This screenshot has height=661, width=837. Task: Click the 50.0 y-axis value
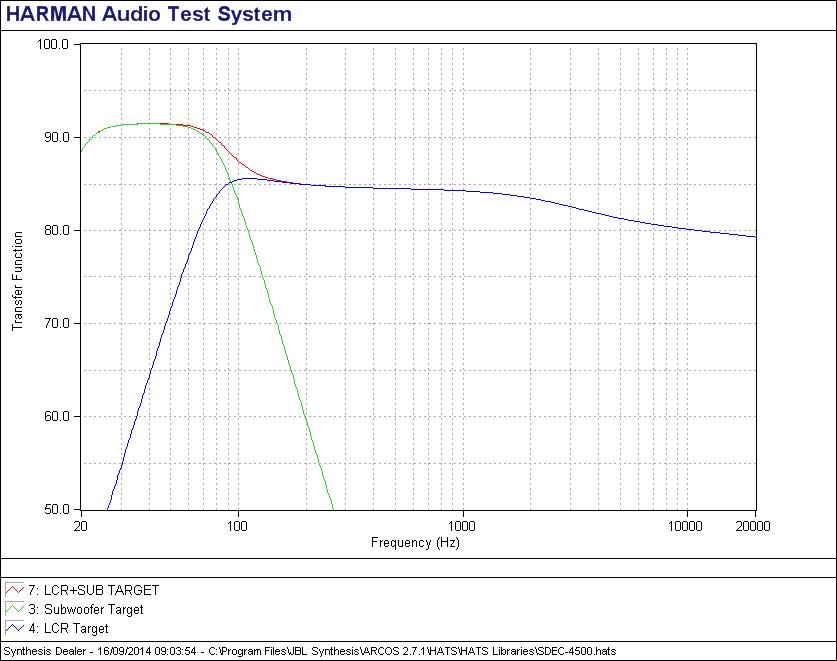(57, 509)
